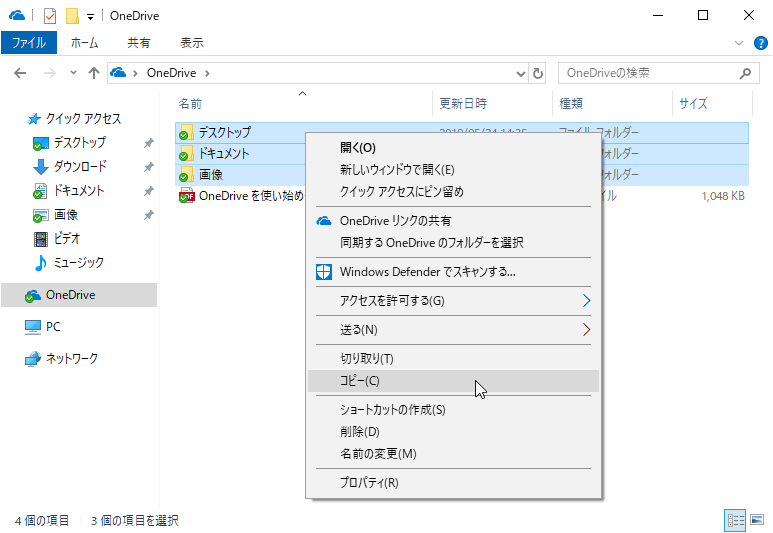
Task: Open the address bar history dropdown
Action: tap(521, 74)
